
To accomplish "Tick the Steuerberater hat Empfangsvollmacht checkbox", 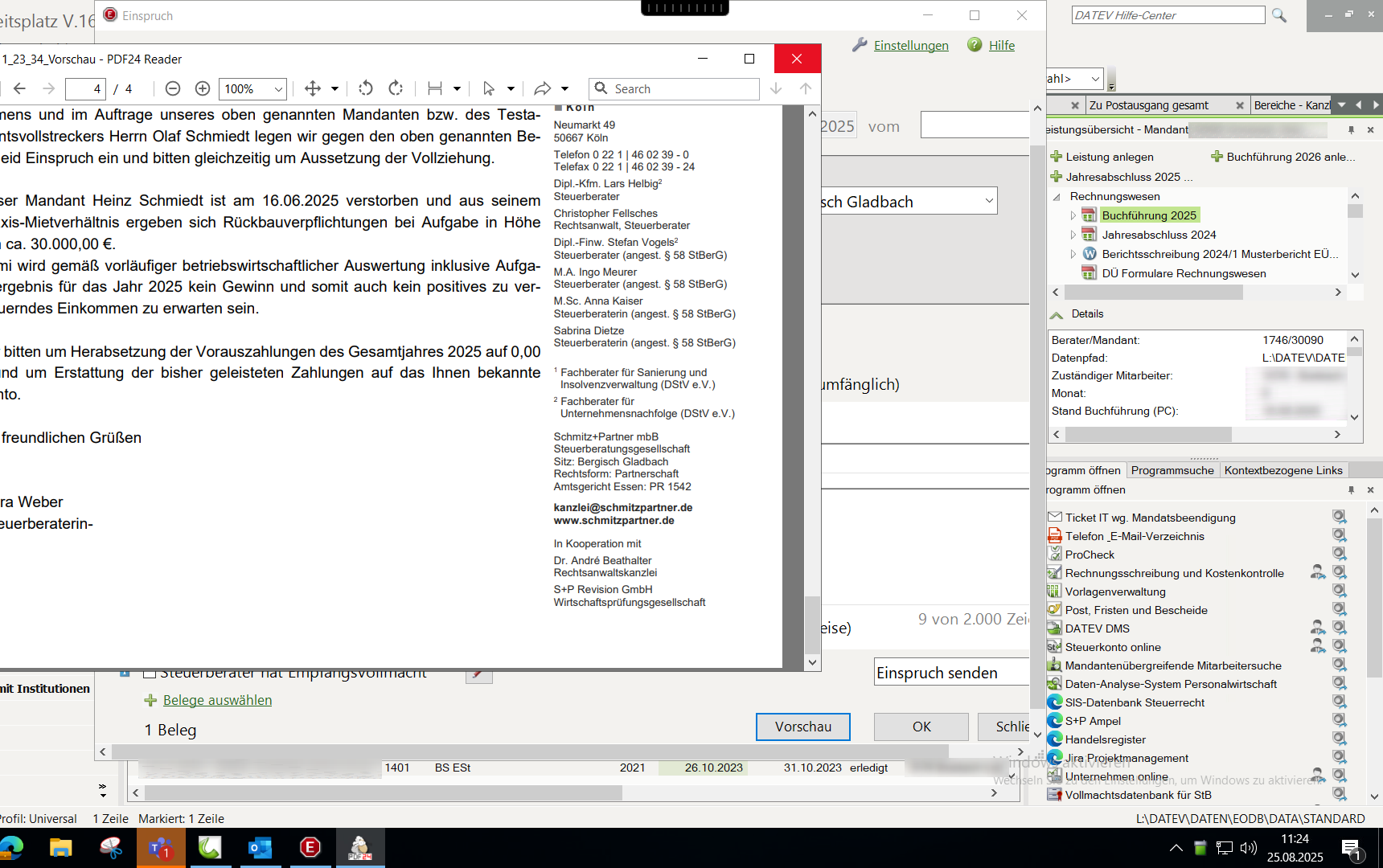I will [150, 674].
